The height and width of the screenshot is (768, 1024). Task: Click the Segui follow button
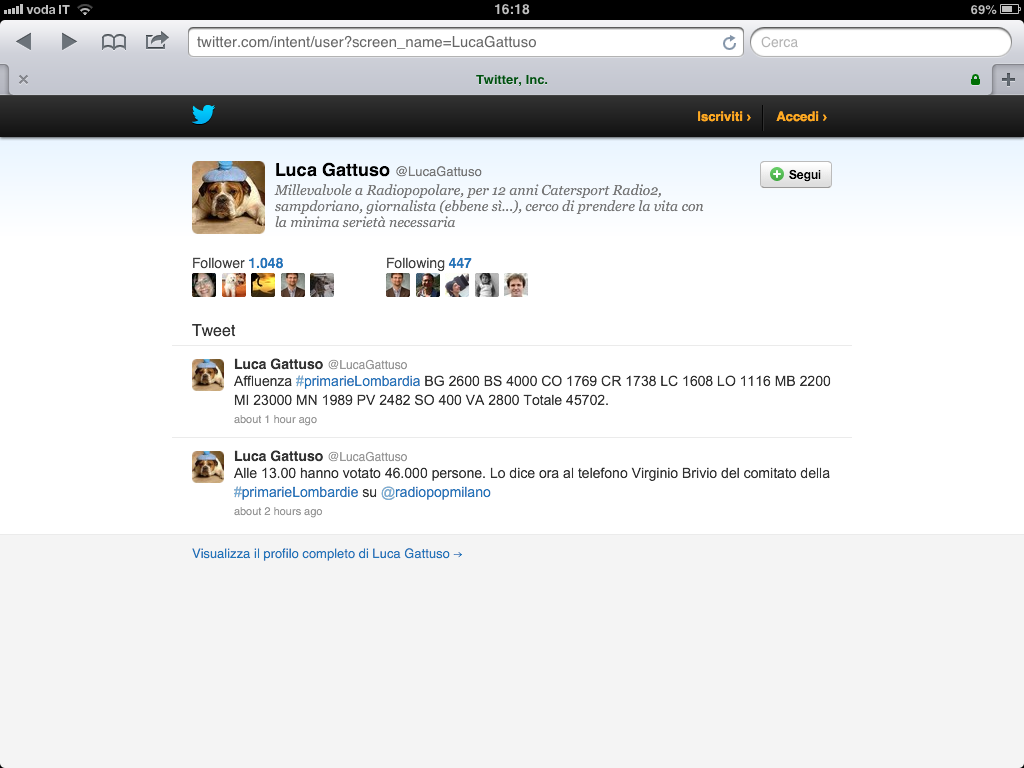click(x=795, y=174)
